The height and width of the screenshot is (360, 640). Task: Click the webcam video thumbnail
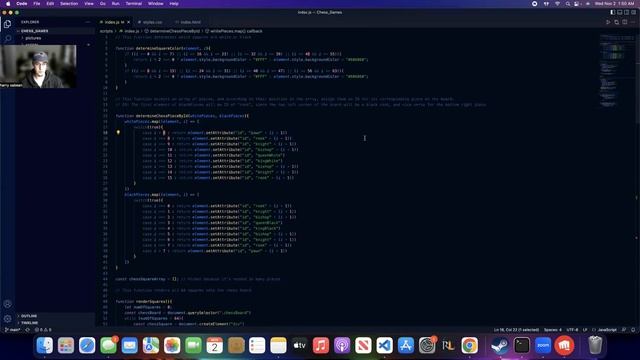point(38,66)
